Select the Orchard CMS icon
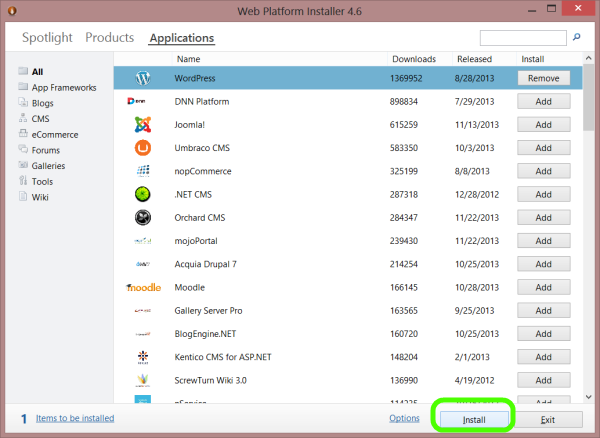 (x=142, y=217)
